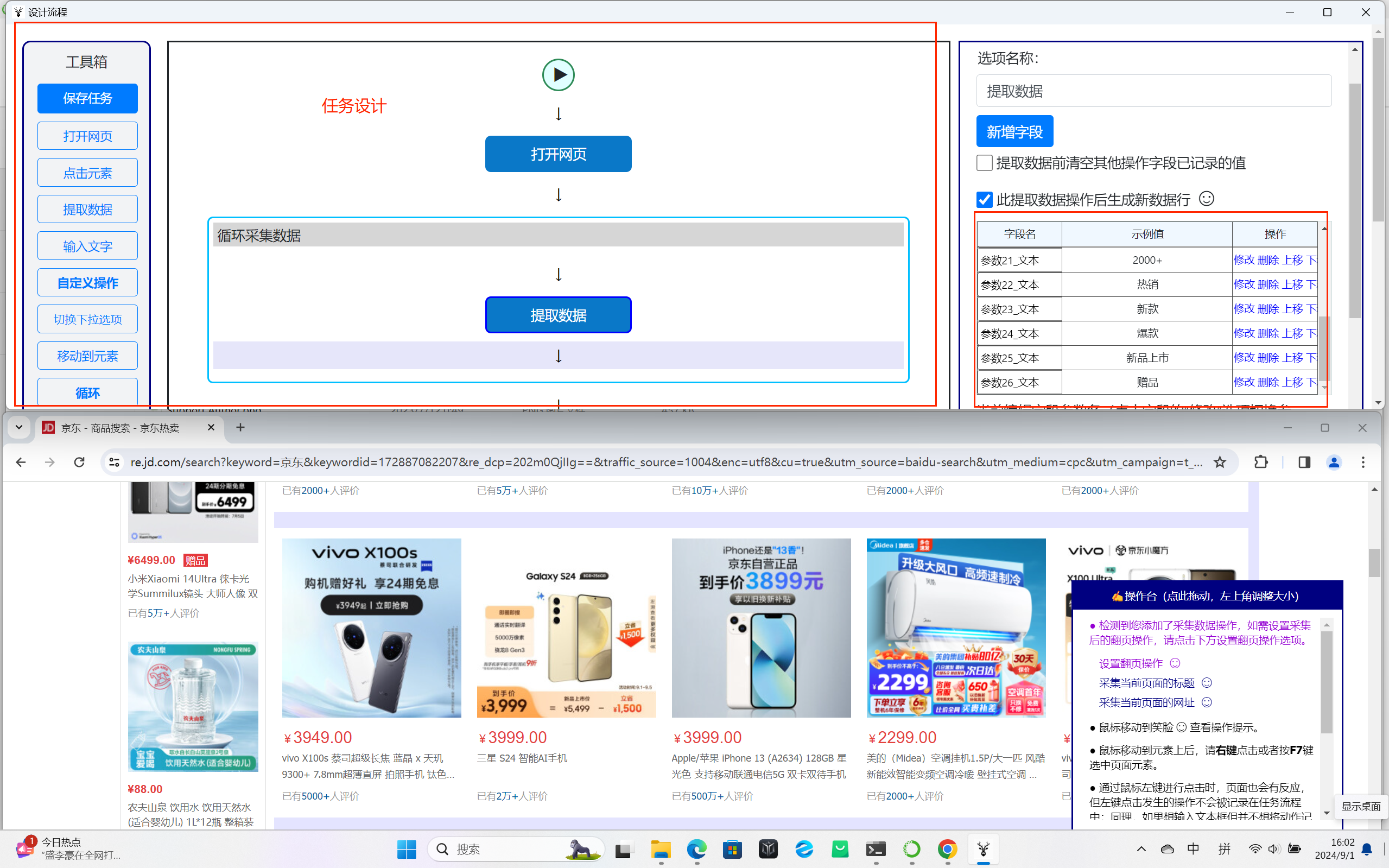
Task: Open notification bell in system tray
Action: (x=1367, y=849)
